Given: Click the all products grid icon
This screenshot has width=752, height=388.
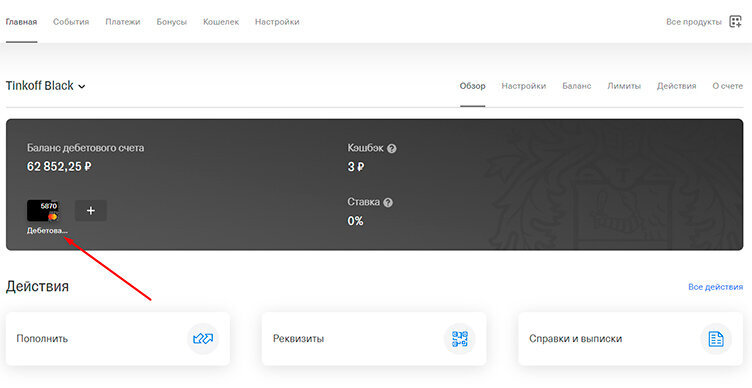Looking at the screenshot, I should [x=735, y=22].
